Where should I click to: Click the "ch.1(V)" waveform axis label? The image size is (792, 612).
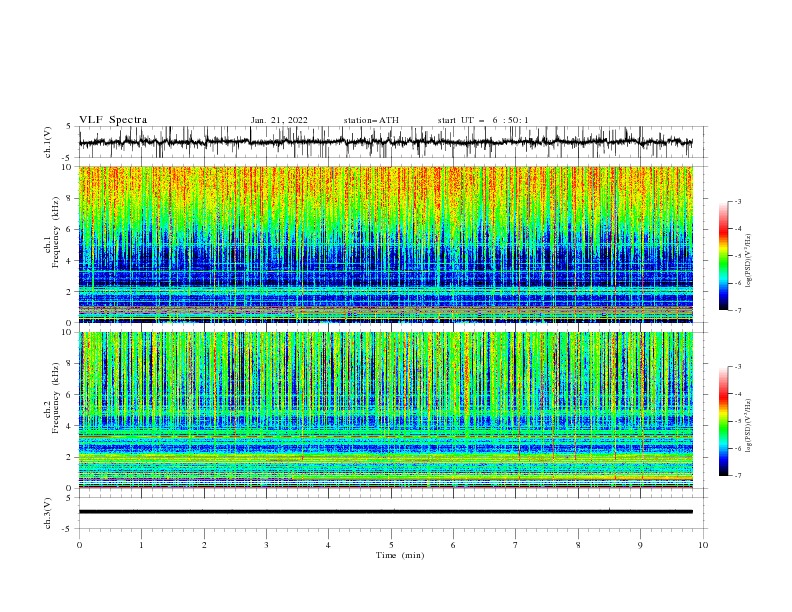pos(48,142)
